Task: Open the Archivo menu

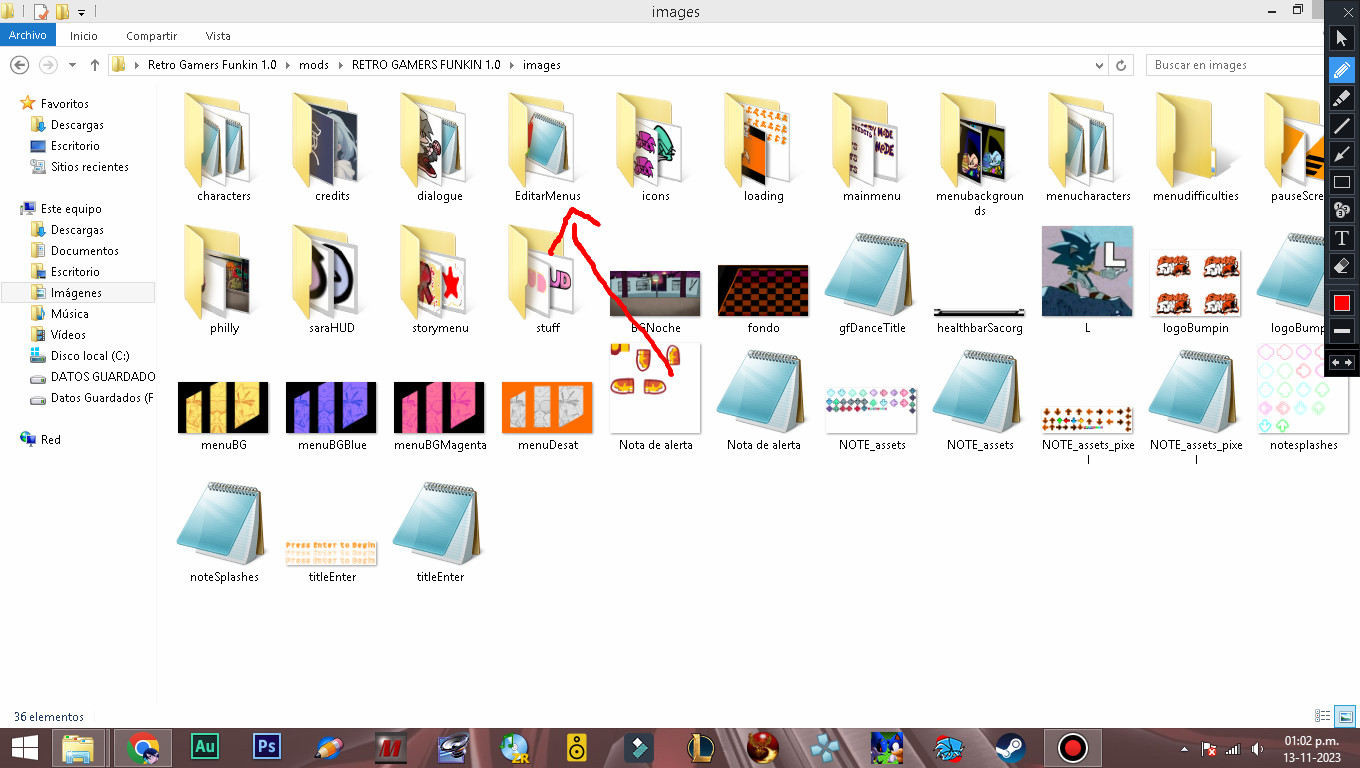Action: click(28, 36)
